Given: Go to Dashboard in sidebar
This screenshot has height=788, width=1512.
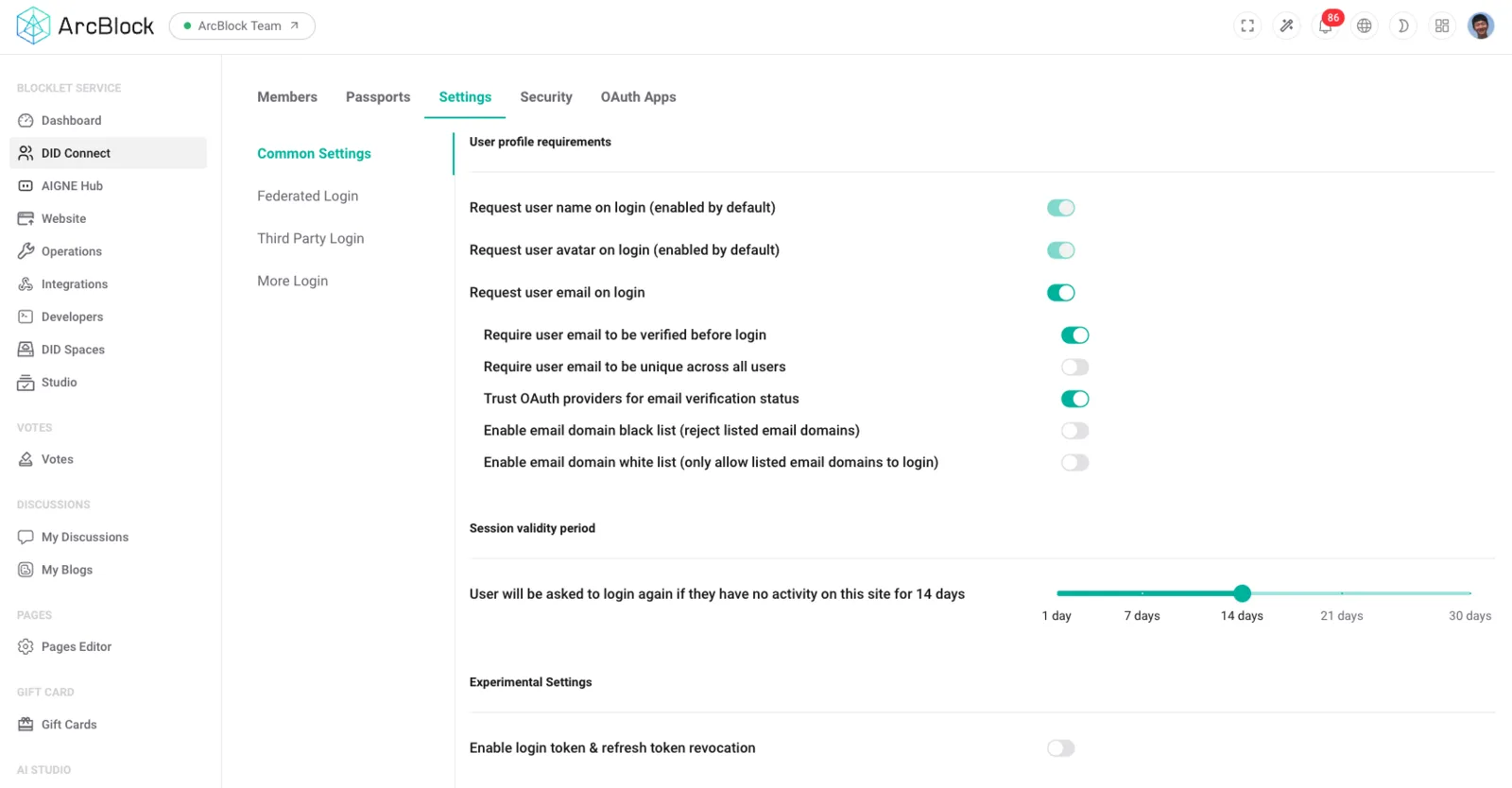Looking at the screenshot, I should coord(108,120).
